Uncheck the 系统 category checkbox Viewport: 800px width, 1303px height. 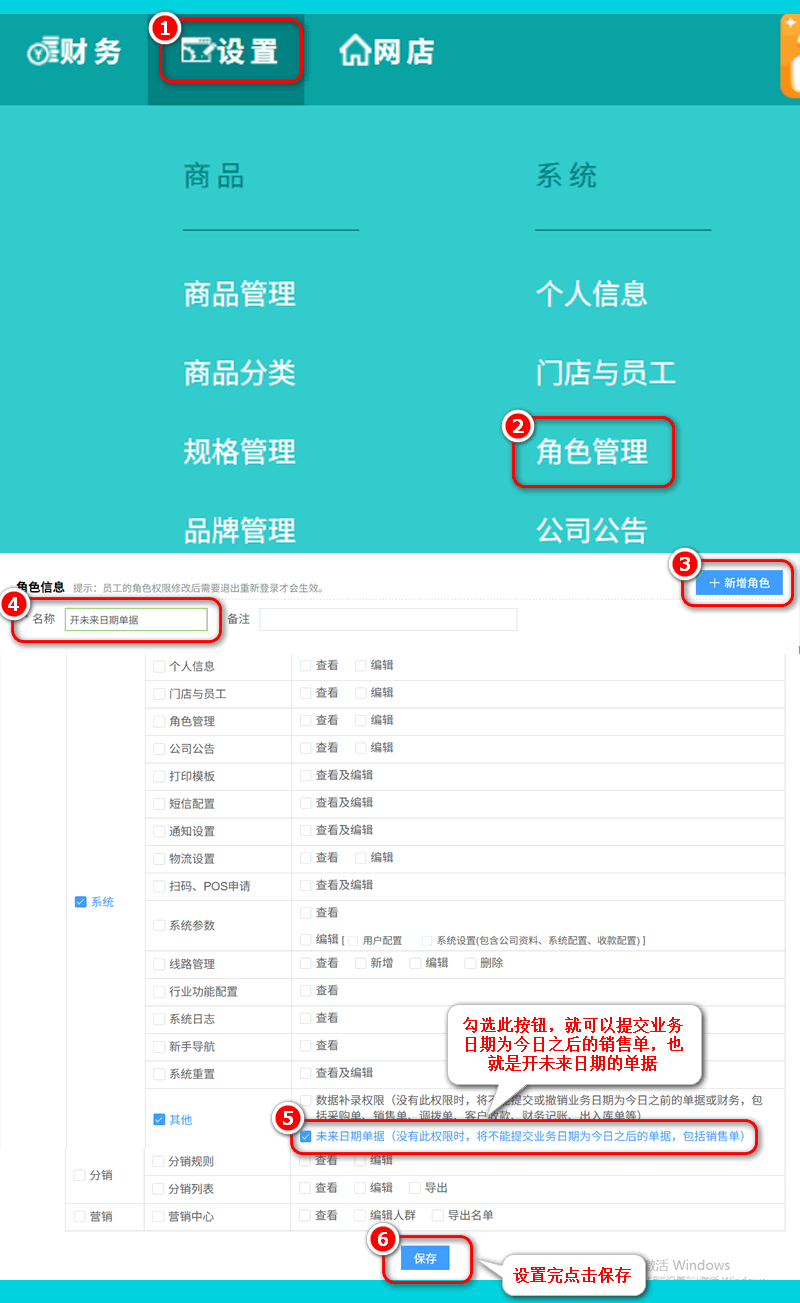coord(81,902)
